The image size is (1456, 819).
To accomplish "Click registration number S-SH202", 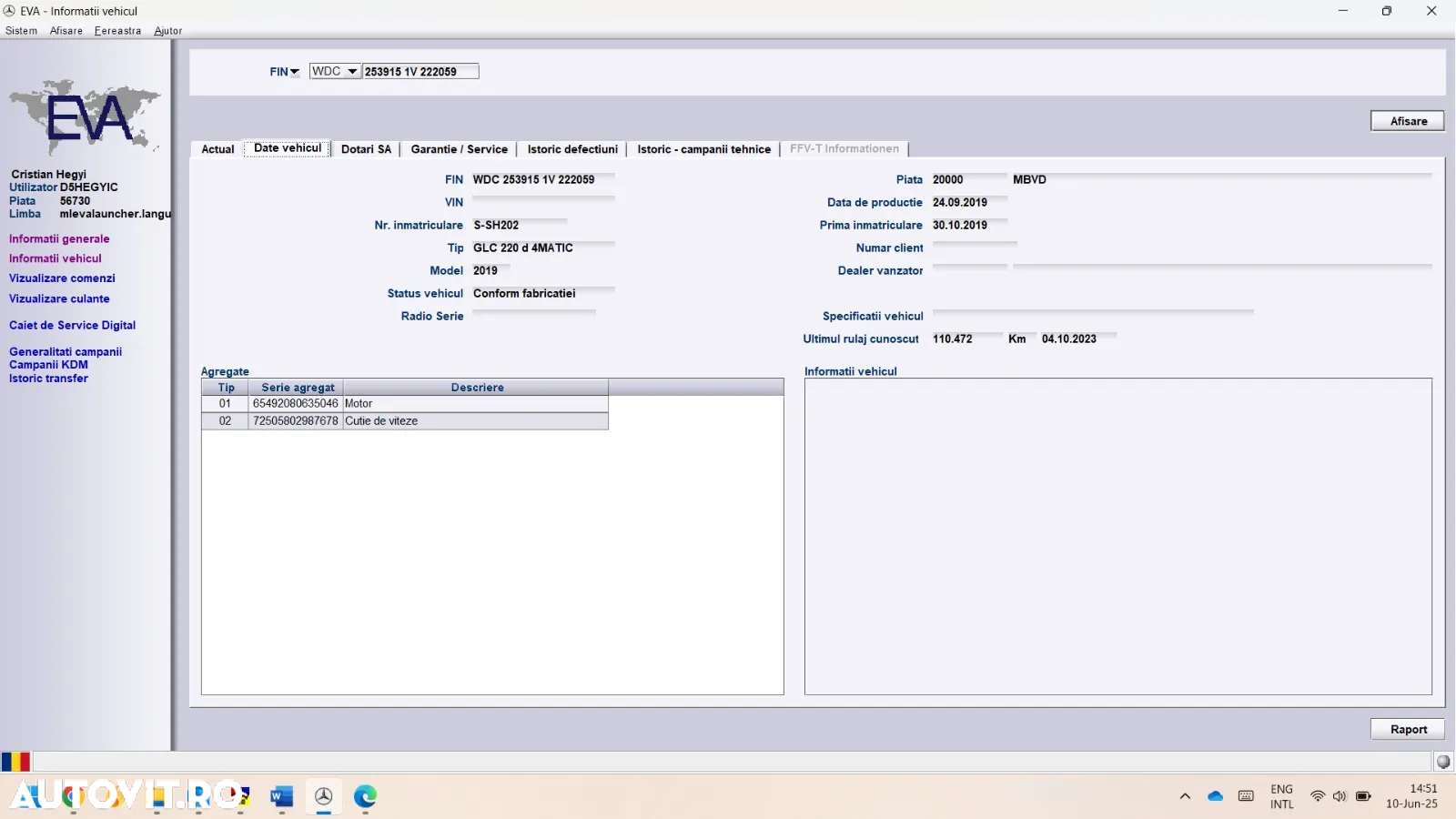I will (x=496, y=226).
